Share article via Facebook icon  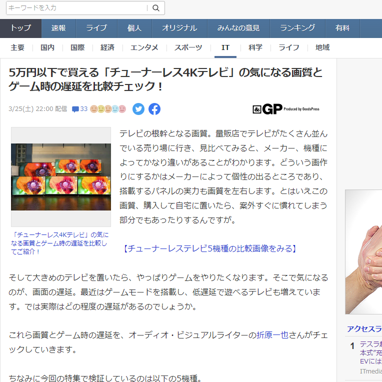(154, 109)
